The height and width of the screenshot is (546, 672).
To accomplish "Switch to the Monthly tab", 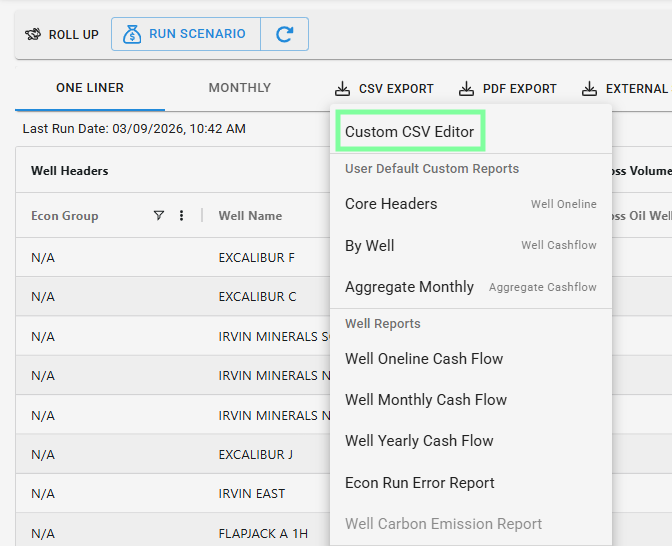I will point(239,88).
